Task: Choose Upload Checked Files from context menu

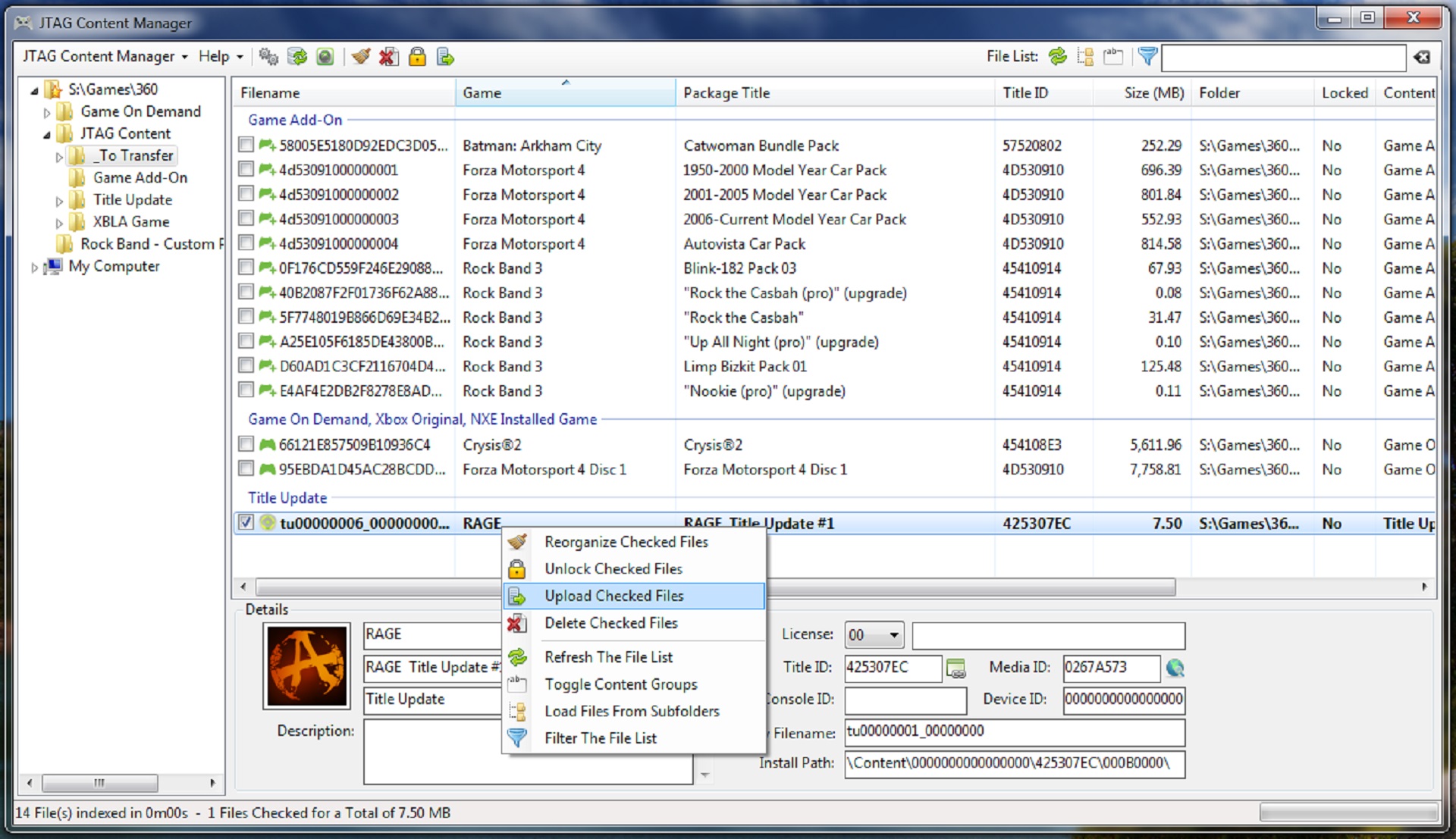Action: (x=613, y=596)
